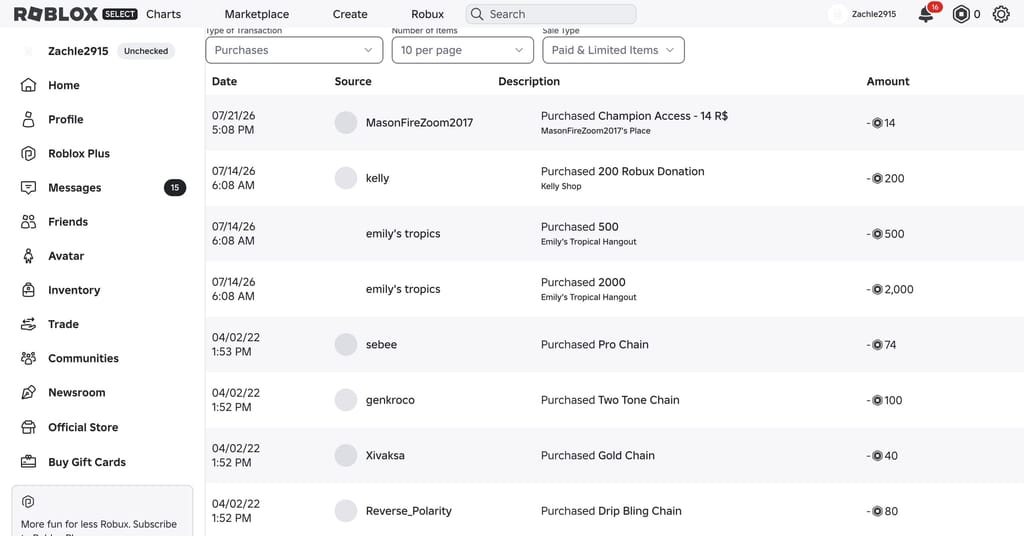Click the Messages chat icon
The width and height of the screenshot is (1024, 536).
click(x=28, y=187)
